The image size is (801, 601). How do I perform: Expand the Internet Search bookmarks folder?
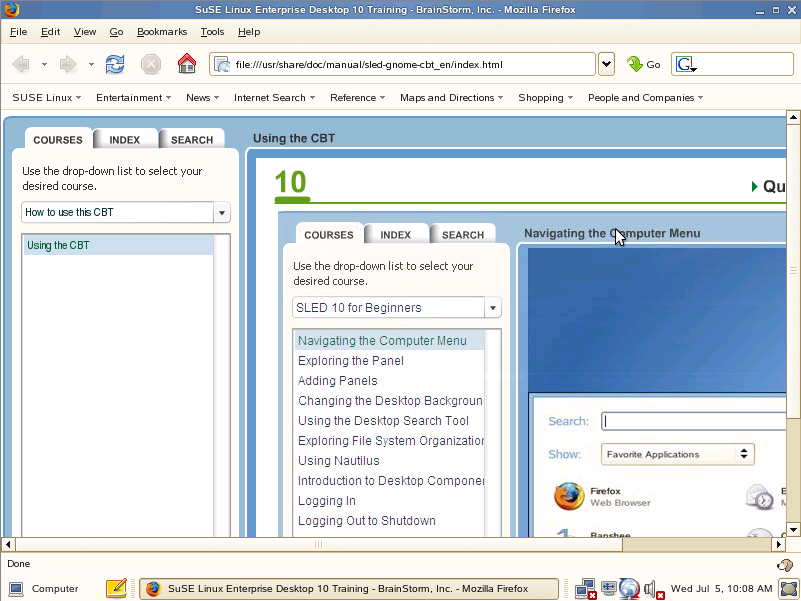click(x=274, y=98)
